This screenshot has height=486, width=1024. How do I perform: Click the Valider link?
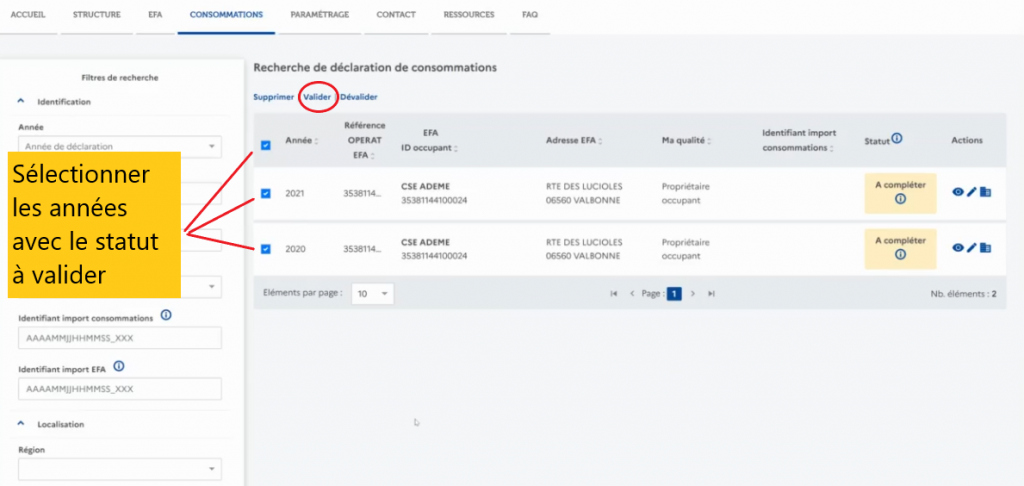click(317, 97)
